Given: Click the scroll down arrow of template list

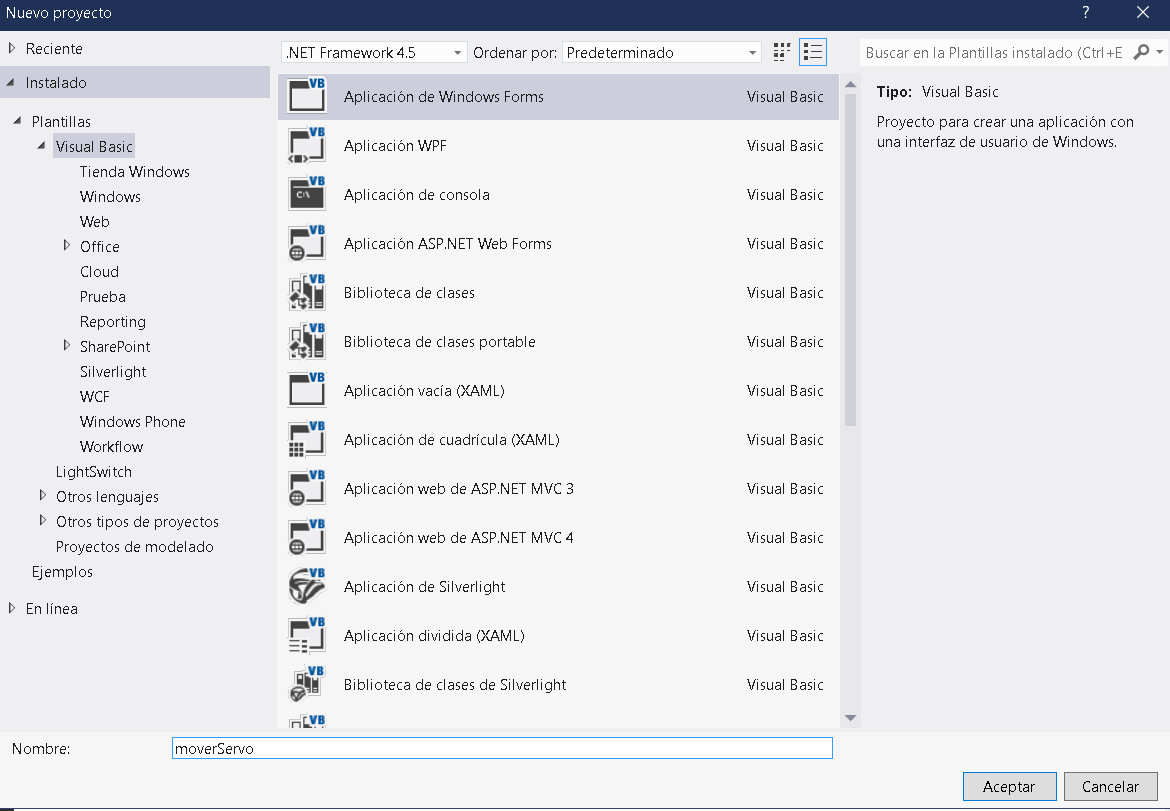Looking at the screenshot, I should pos(850,718).
